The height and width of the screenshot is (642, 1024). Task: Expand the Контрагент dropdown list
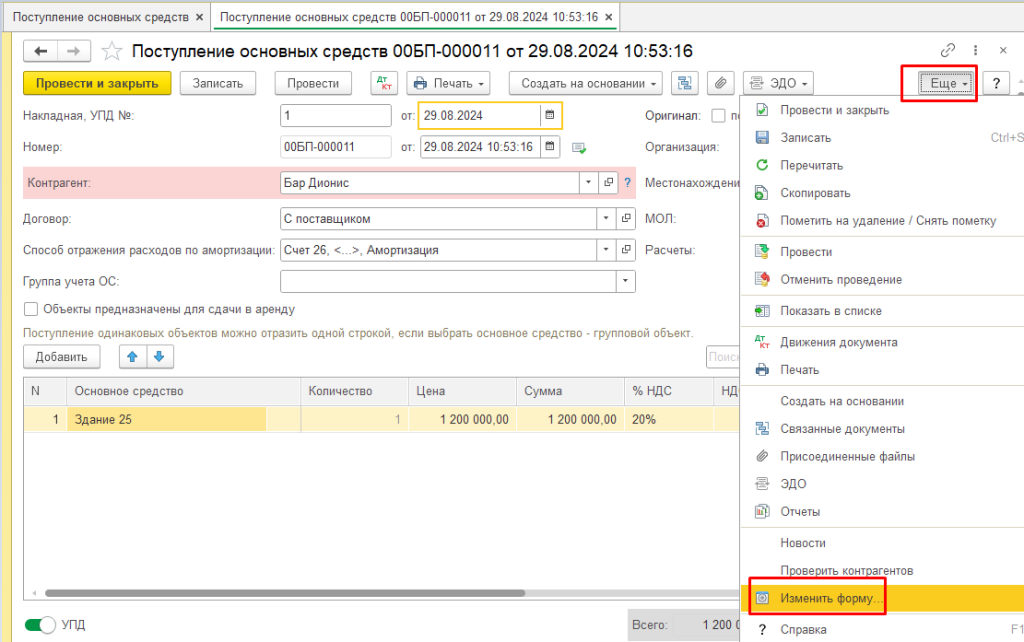tap(587, 184)
